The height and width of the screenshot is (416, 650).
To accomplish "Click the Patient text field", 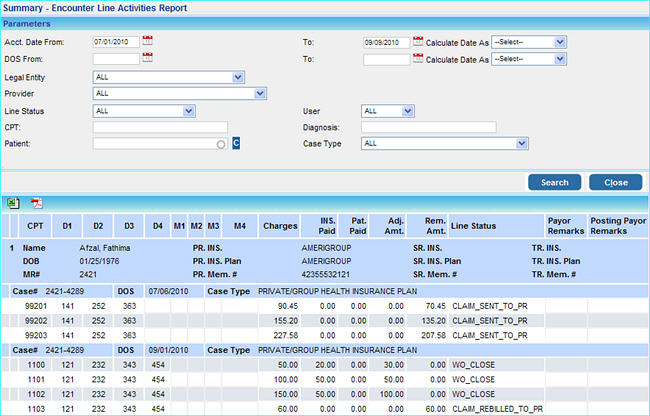I will click(x=152, y=144).
